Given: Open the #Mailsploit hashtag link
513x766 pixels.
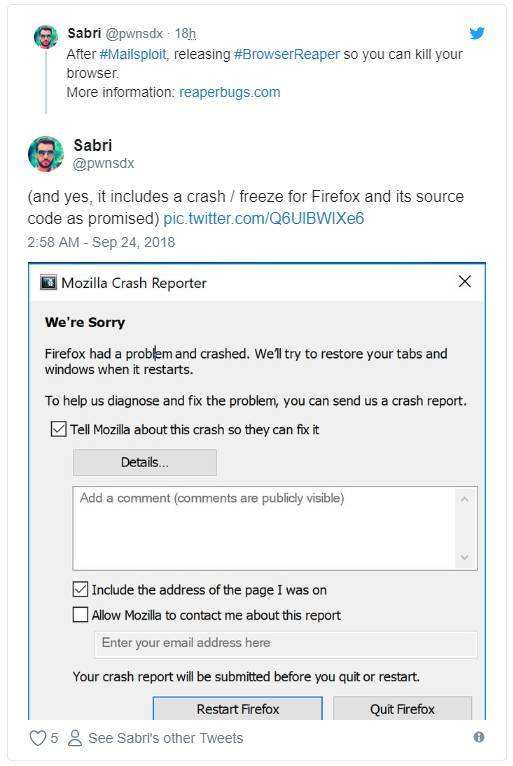Looking at the screenshot, I should coord(133,54).
